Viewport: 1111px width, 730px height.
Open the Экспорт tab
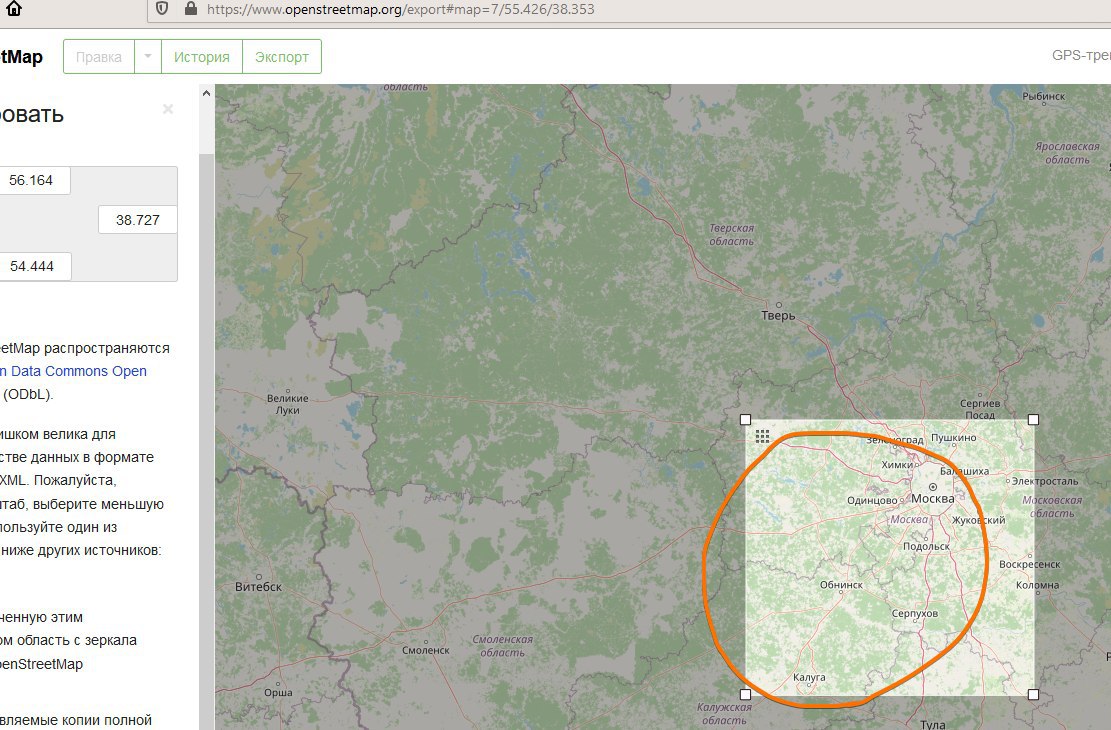tap(282, 57)
